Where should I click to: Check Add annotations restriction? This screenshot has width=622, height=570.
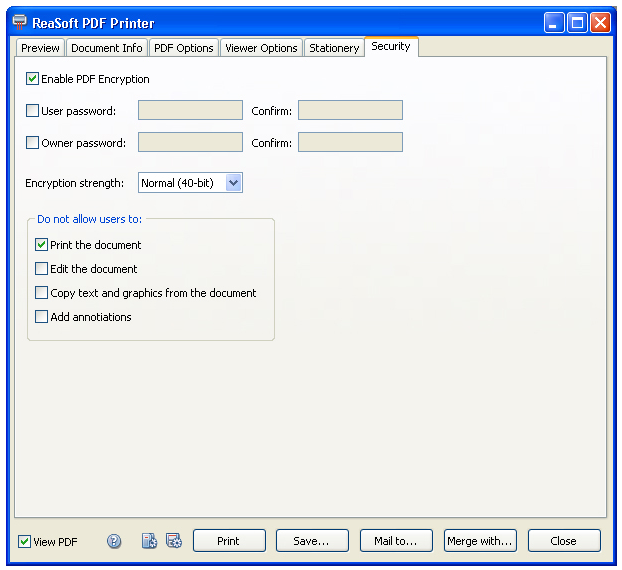[41, 317]
